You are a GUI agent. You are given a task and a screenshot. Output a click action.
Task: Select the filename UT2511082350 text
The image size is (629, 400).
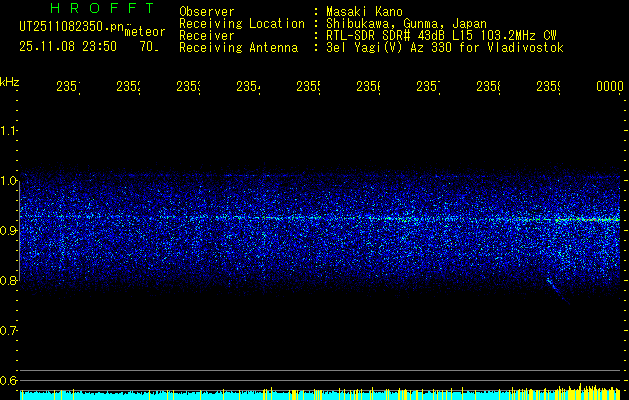[x=72, y=27]
